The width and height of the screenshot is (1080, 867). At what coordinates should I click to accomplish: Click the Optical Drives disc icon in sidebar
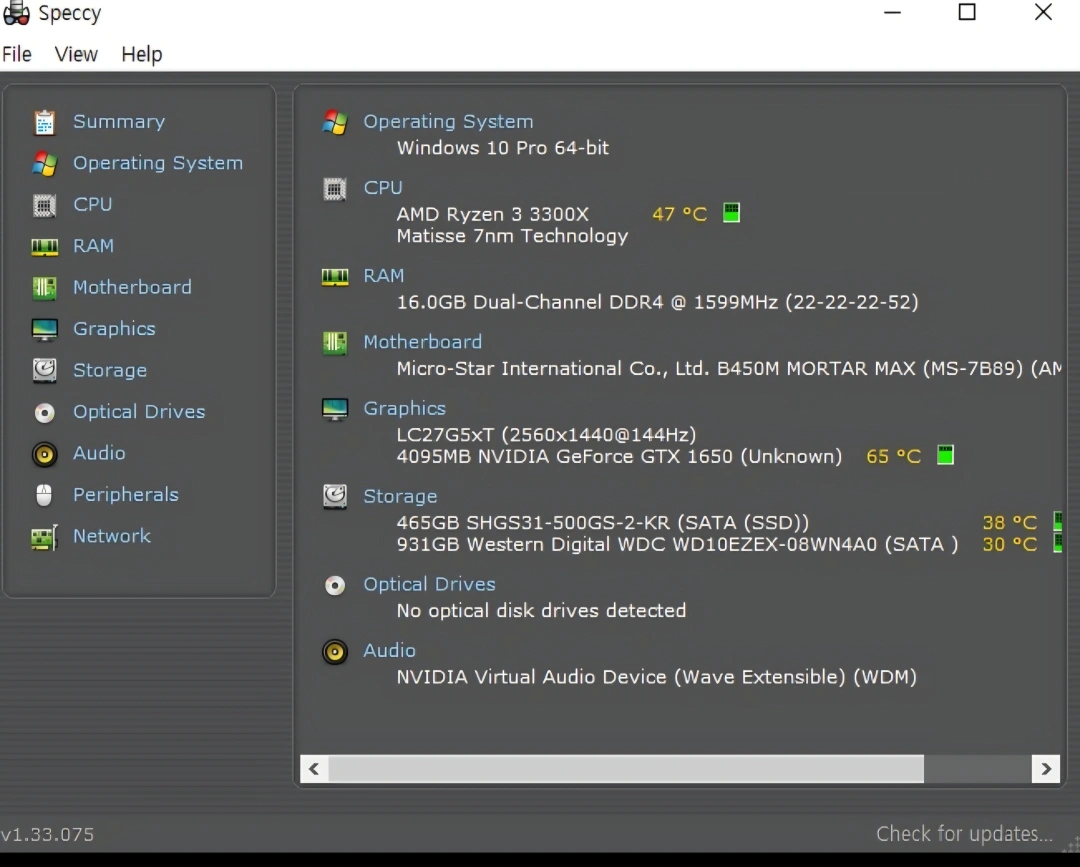pyautogui.click(x=45, y=412)
